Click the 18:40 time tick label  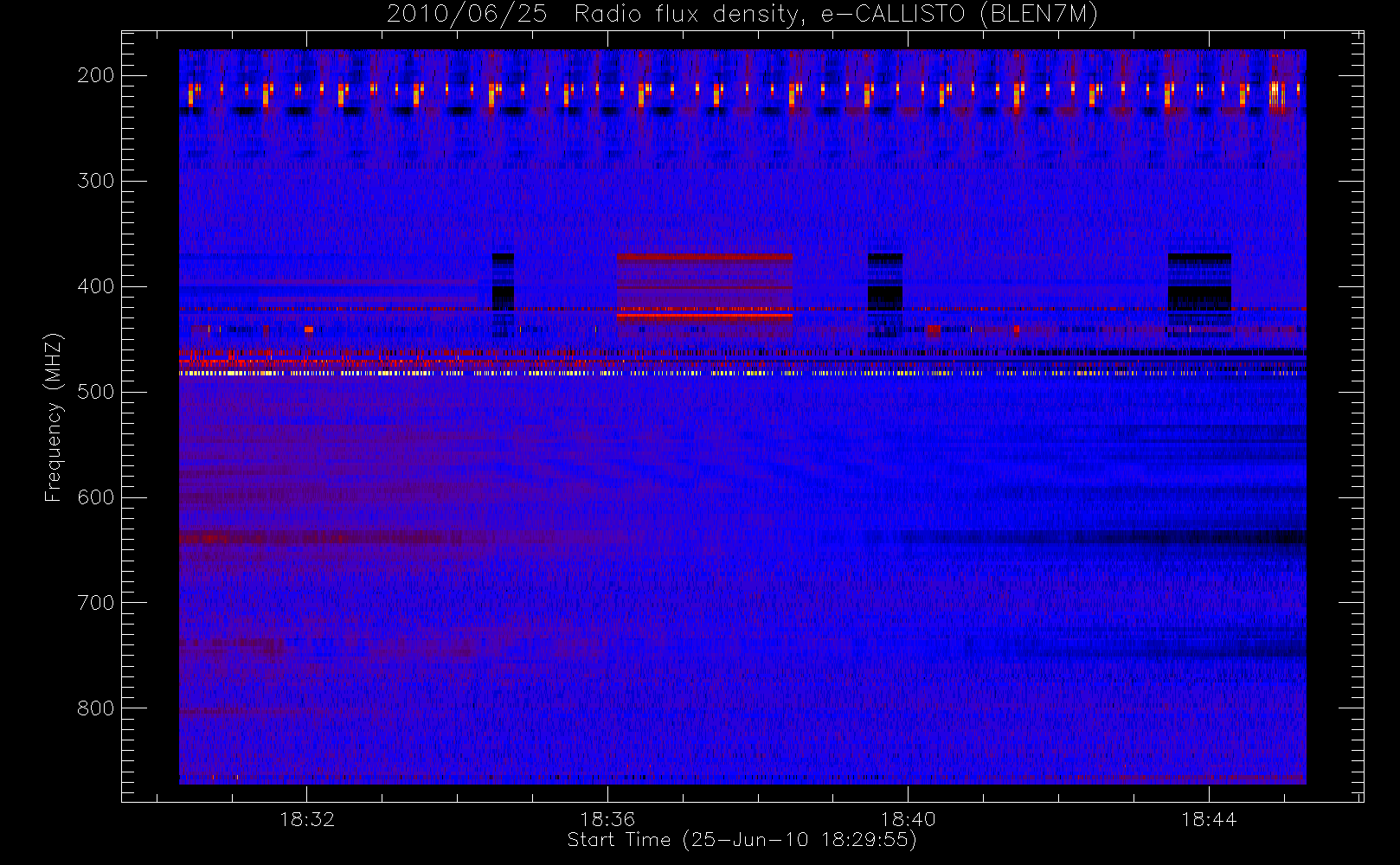click(908, 819)
